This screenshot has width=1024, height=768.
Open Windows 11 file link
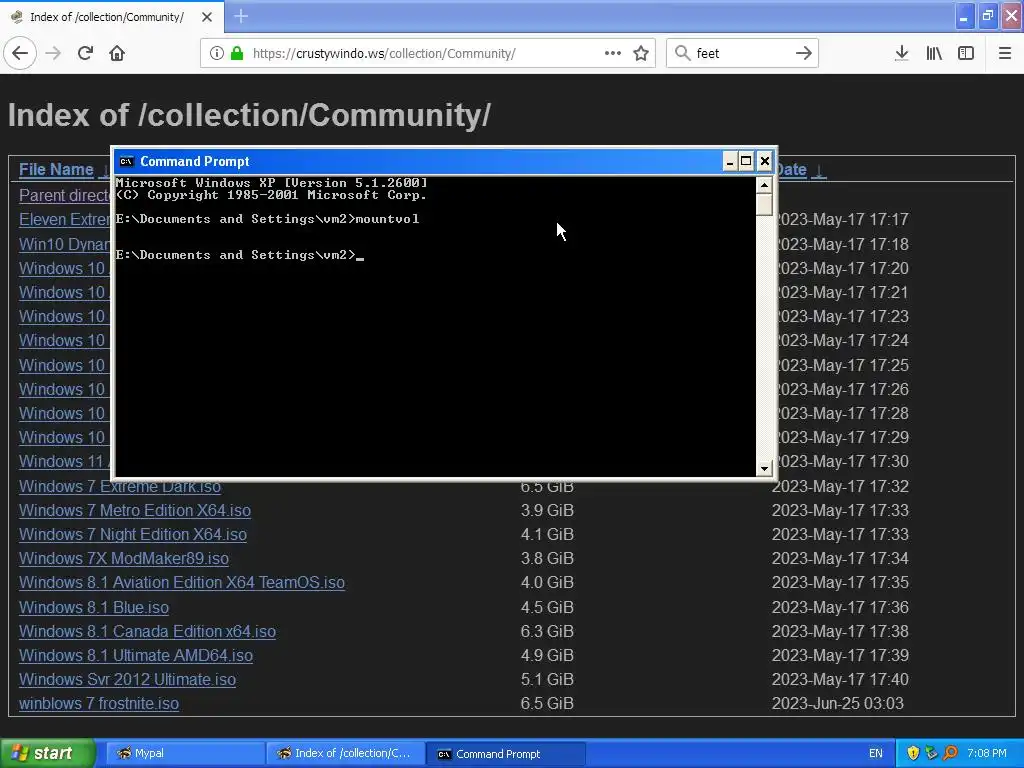pyautogui.click(x=65, y=461)
